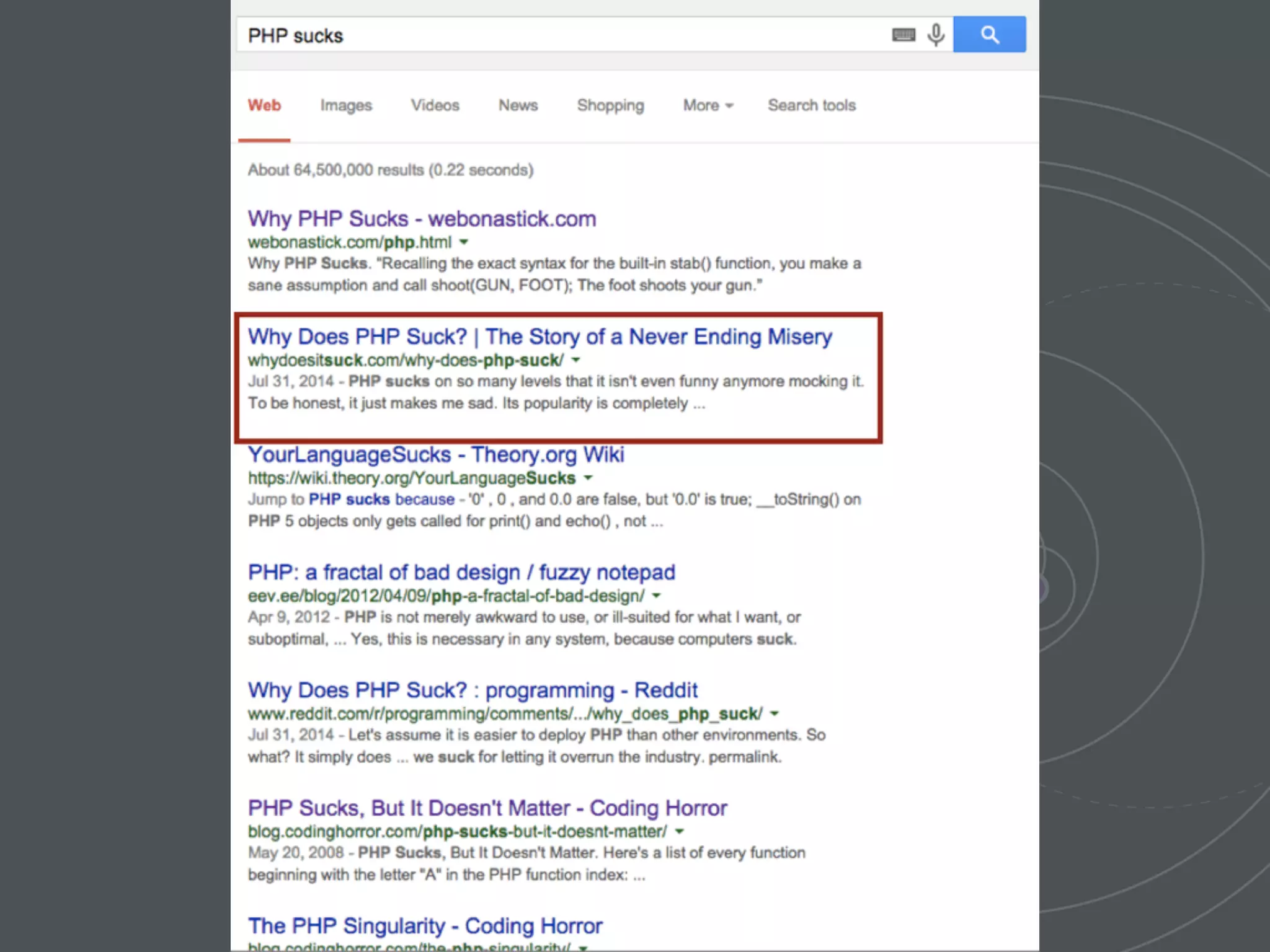Click snippet 'Let's assume it is easier to deploy PHP'

(485, 735)
